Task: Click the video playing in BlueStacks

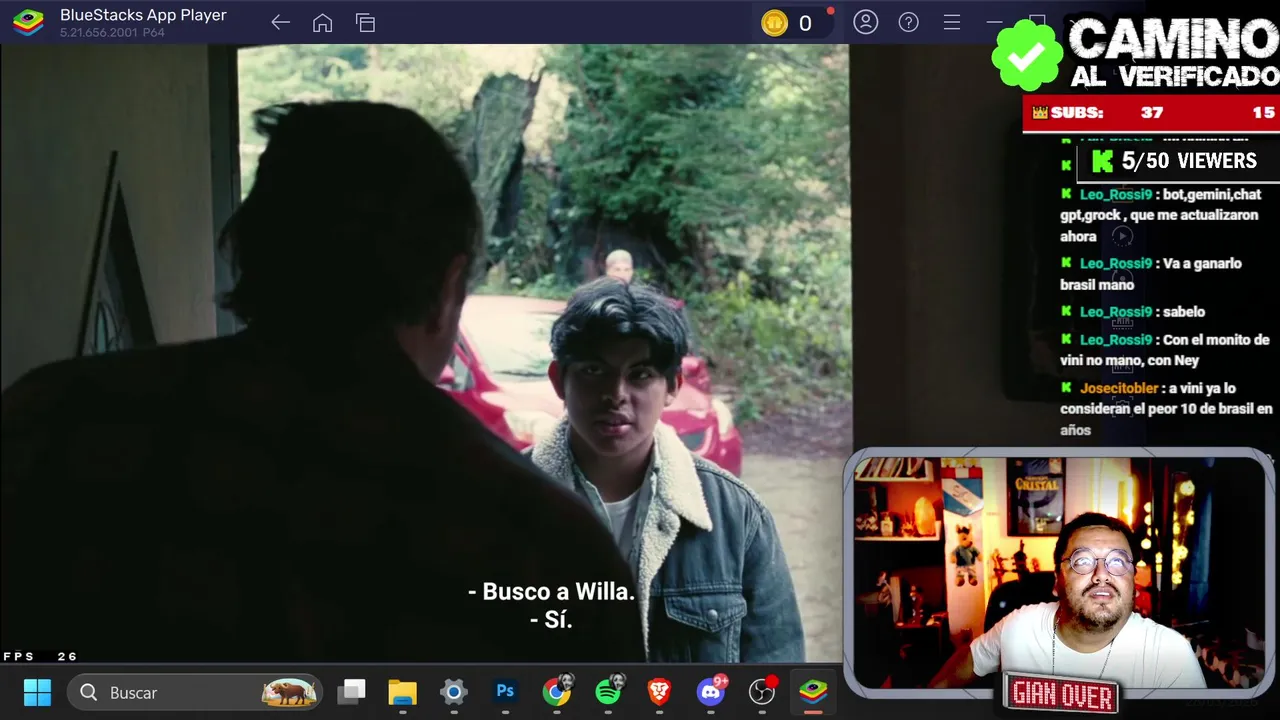Action: pyautogui.click(x=425, y=352)
